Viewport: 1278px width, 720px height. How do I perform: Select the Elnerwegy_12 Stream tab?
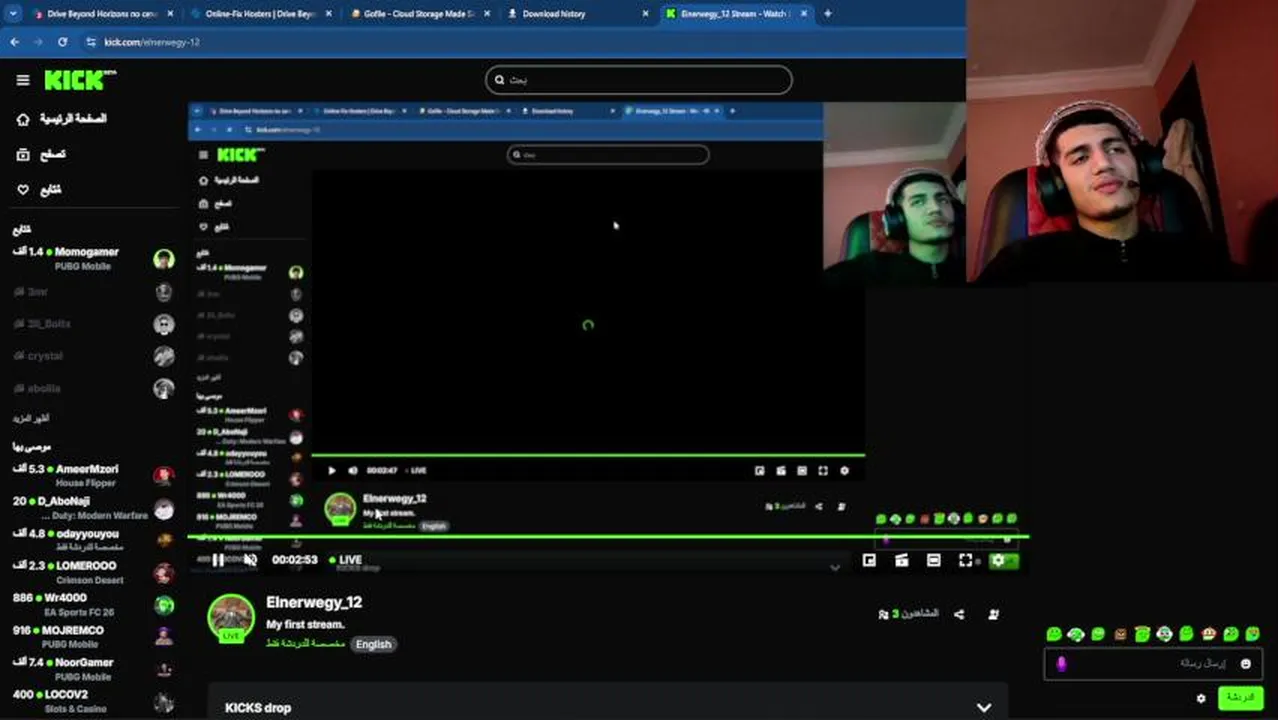pos(736,14)
